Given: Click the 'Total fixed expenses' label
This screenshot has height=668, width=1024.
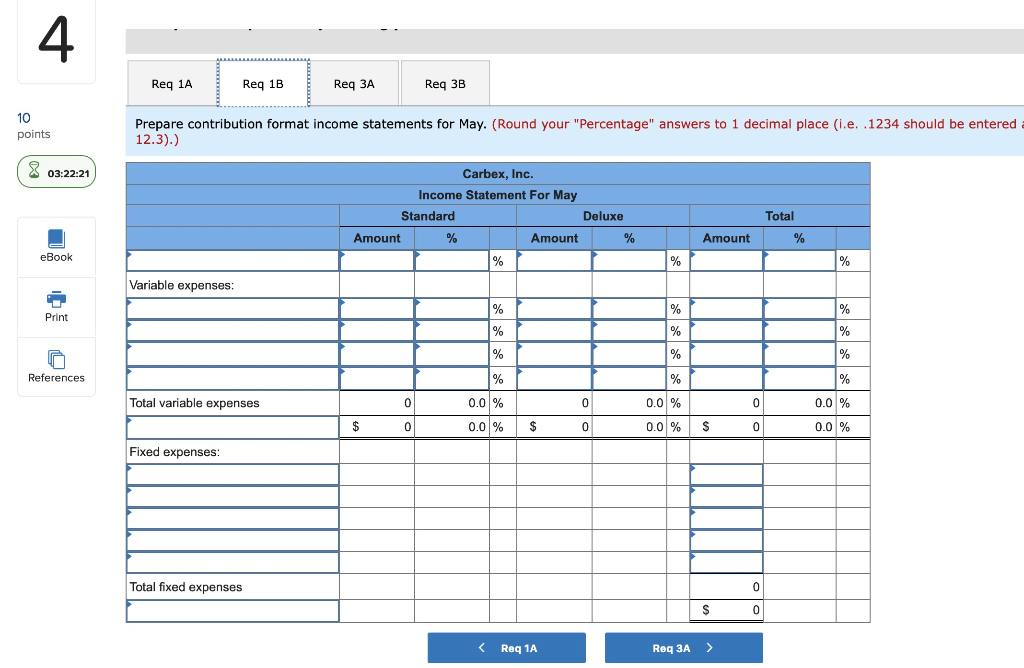Looking at the screenshot, I should click(185, 587).
